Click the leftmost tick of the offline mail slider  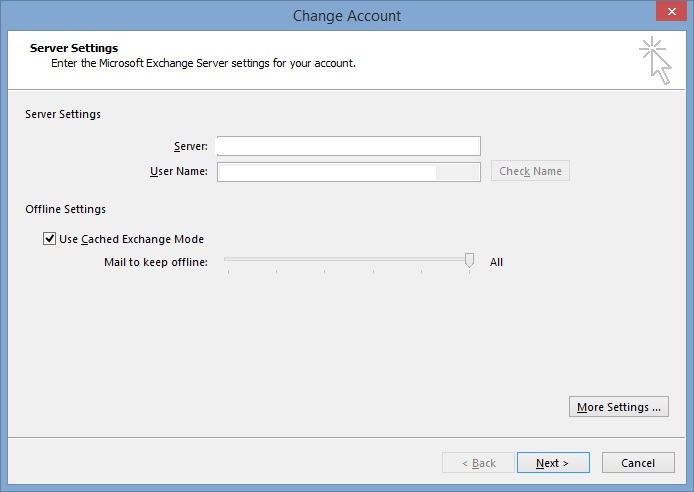click(228, 268)
